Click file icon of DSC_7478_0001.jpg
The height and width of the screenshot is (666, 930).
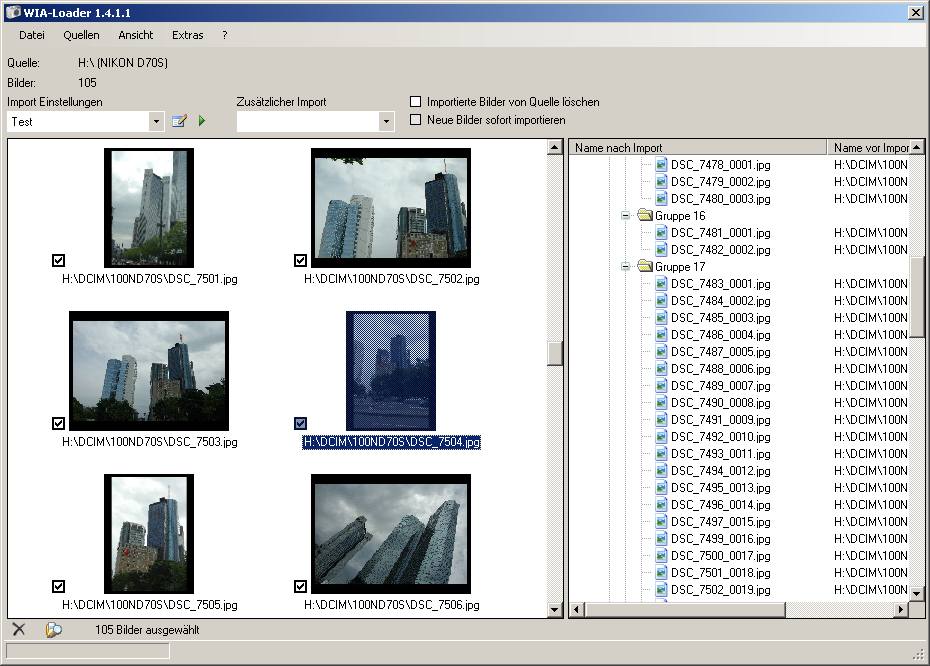coord(661,165)
